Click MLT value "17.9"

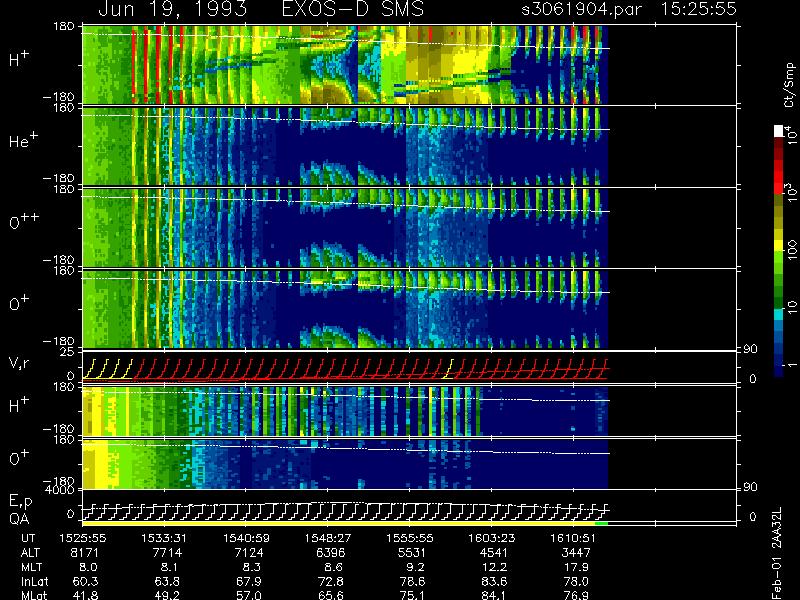577,567
